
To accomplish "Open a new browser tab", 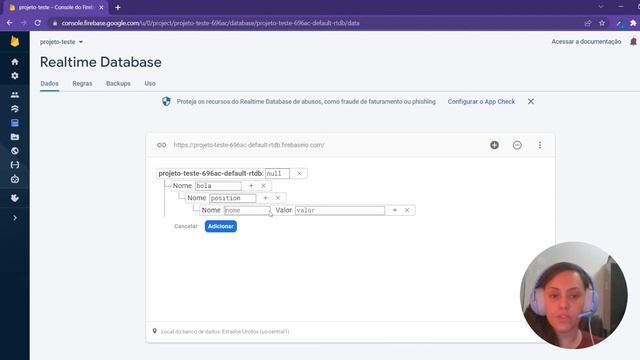I will (x=118, y=7).
